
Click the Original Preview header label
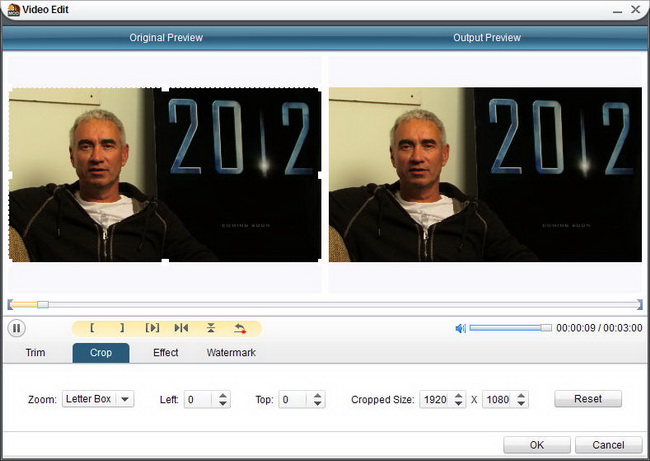point(166,38)
